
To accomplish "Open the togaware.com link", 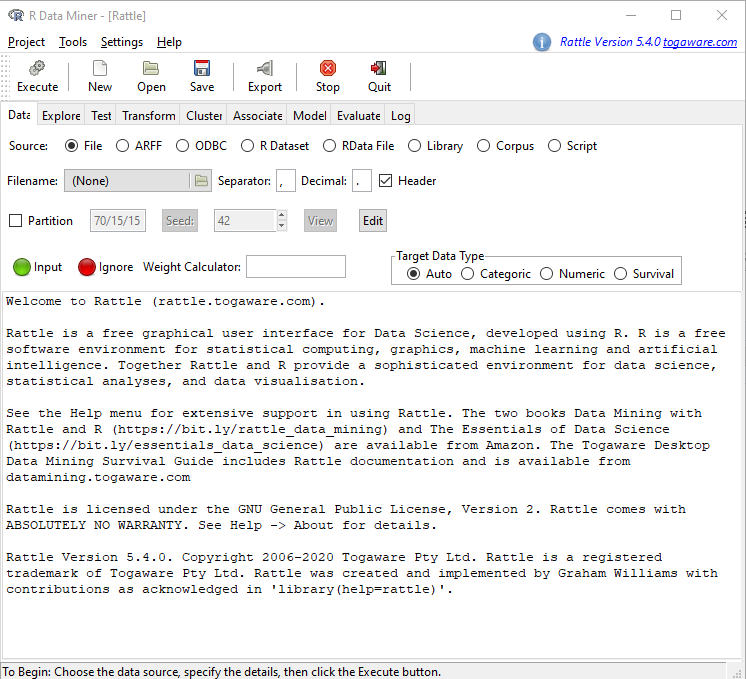I will [x=700, y=42].
